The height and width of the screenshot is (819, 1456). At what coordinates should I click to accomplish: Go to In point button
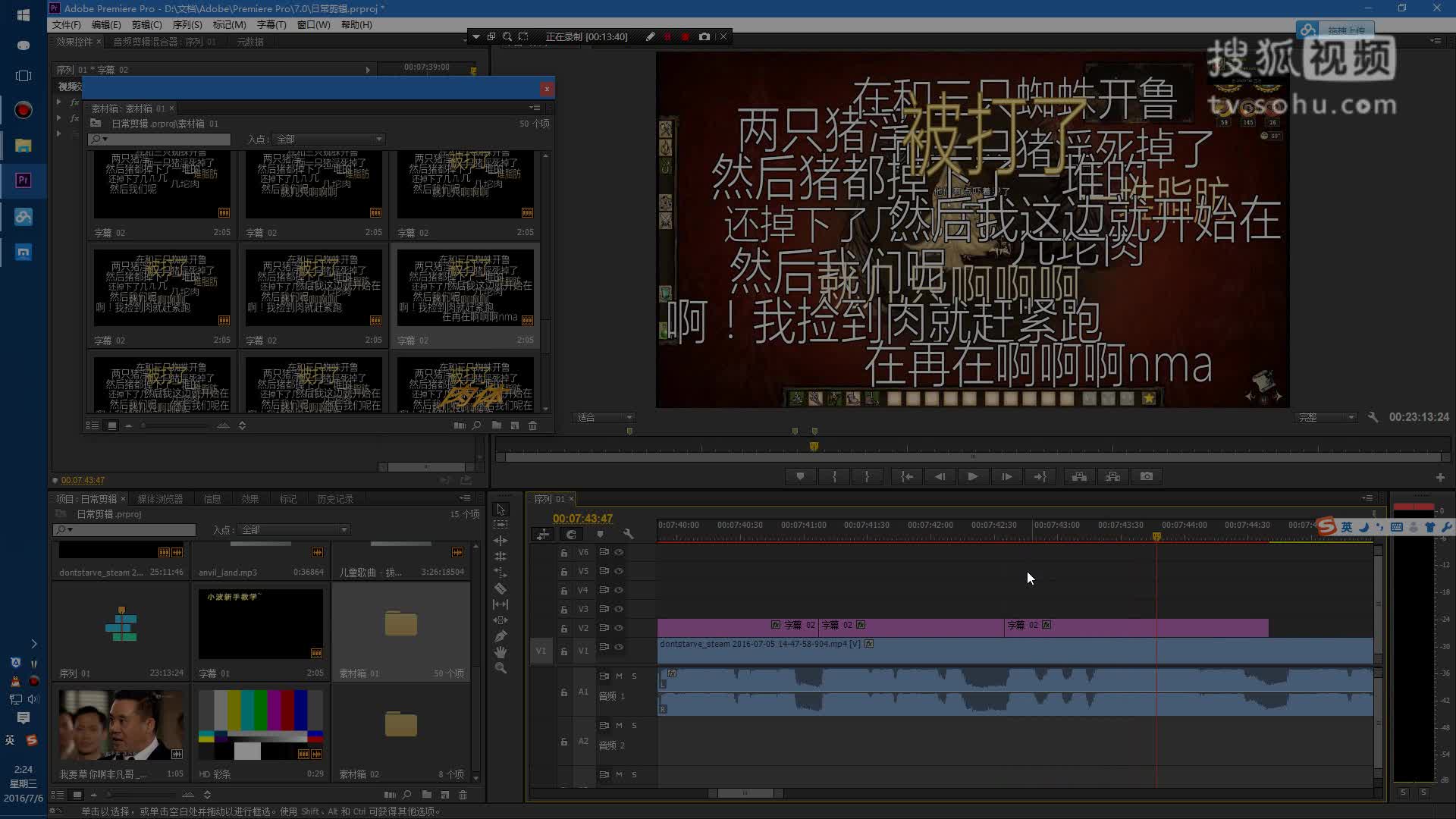906,476
